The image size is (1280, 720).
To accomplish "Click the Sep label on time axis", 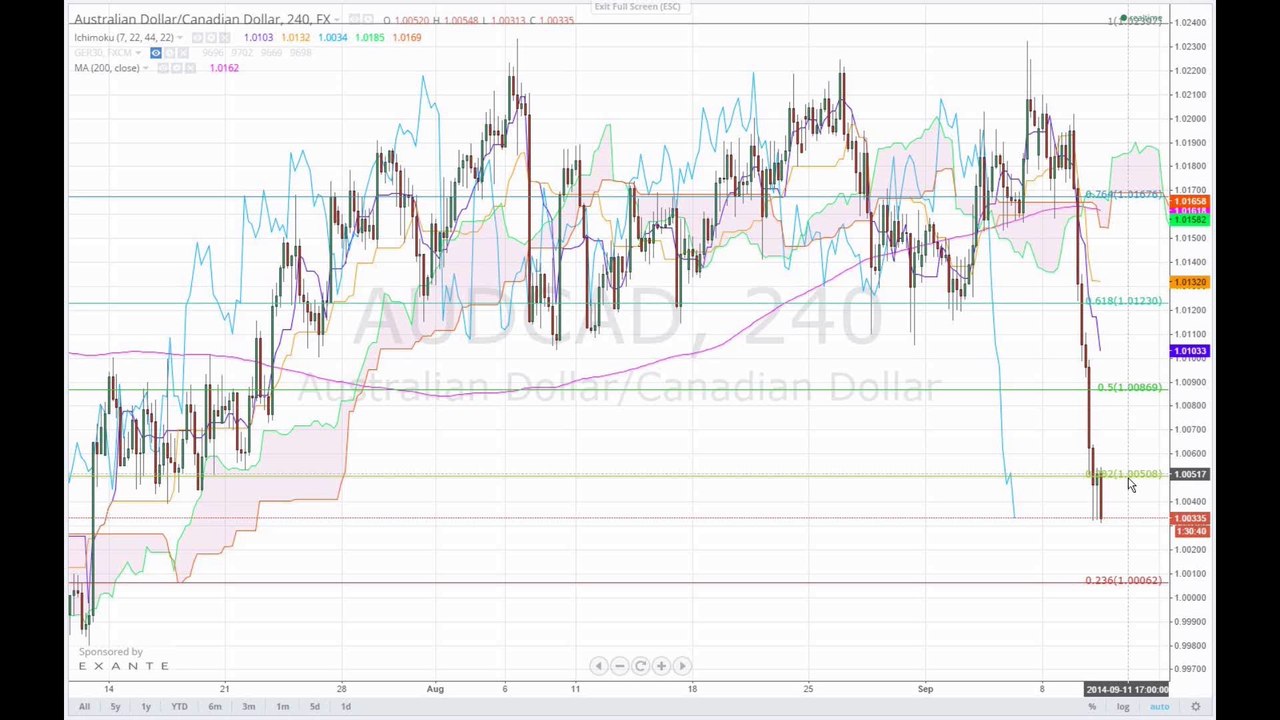I will coord(925,689).
